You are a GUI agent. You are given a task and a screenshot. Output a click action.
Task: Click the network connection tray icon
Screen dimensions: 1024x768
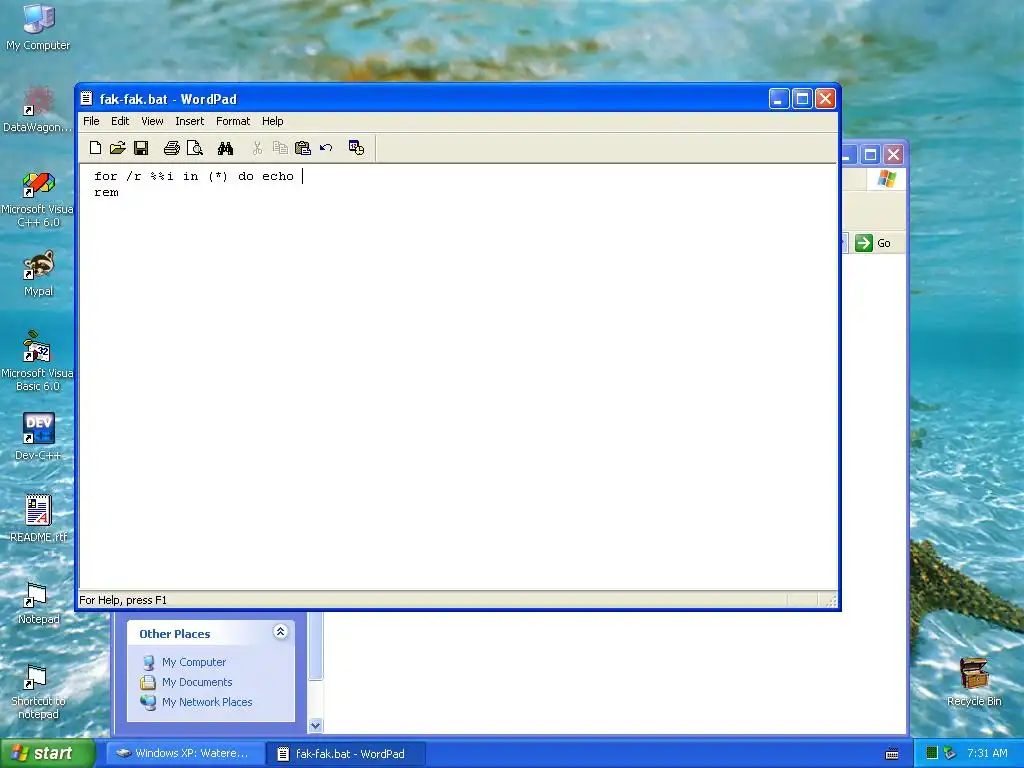pyautogui.click(x=950, y=753)
